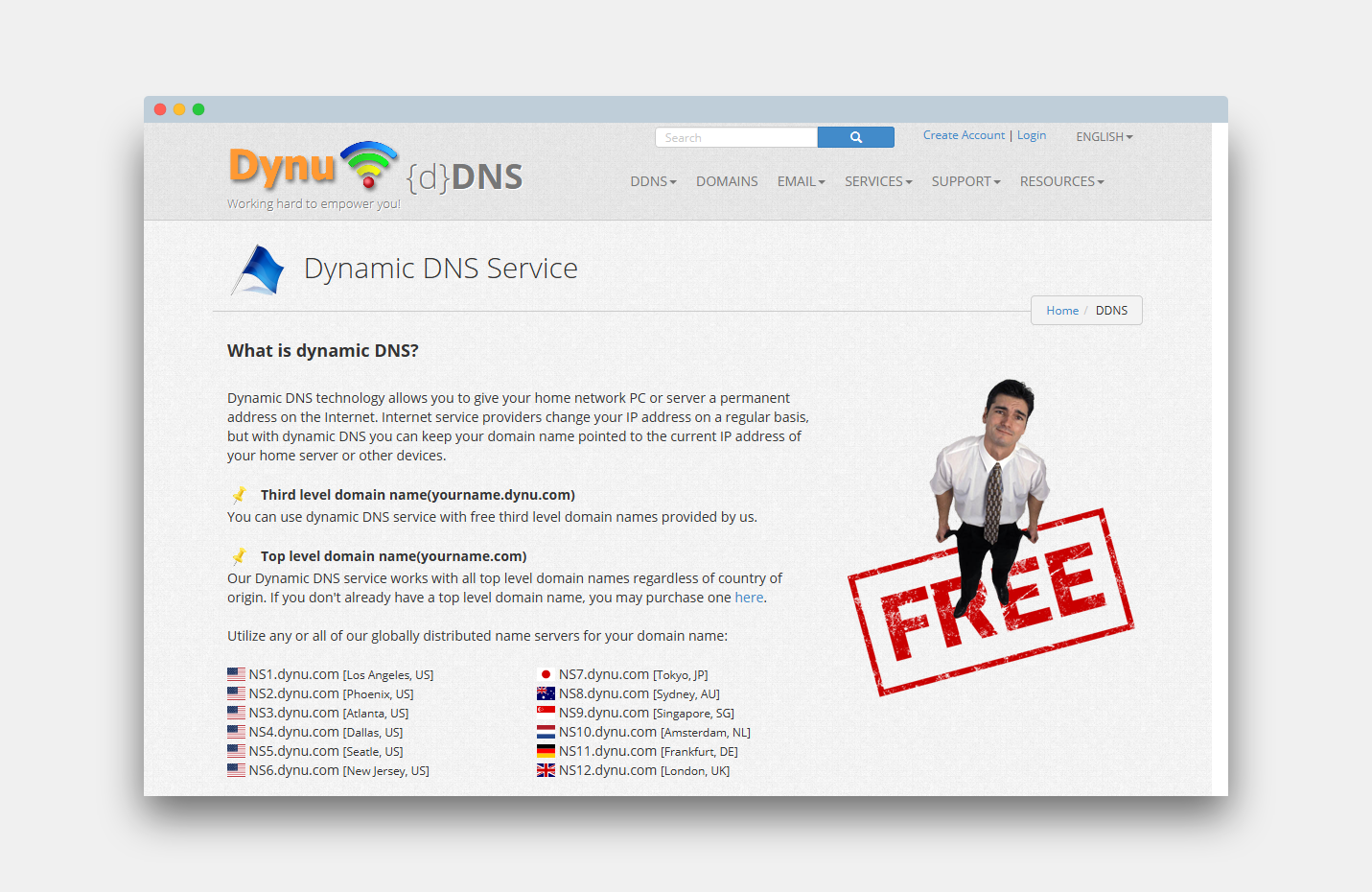Open the DDNS dropdown menu
The width and height of the screenshot is (1372, 892).
click(653, 181)
